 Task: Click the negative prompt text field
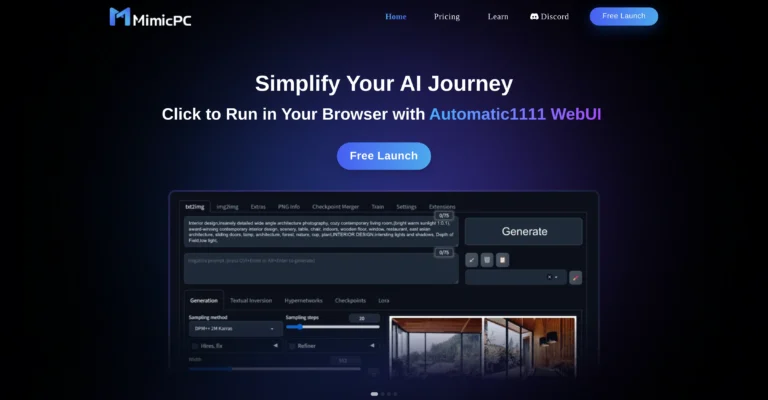tap(320, 268)
